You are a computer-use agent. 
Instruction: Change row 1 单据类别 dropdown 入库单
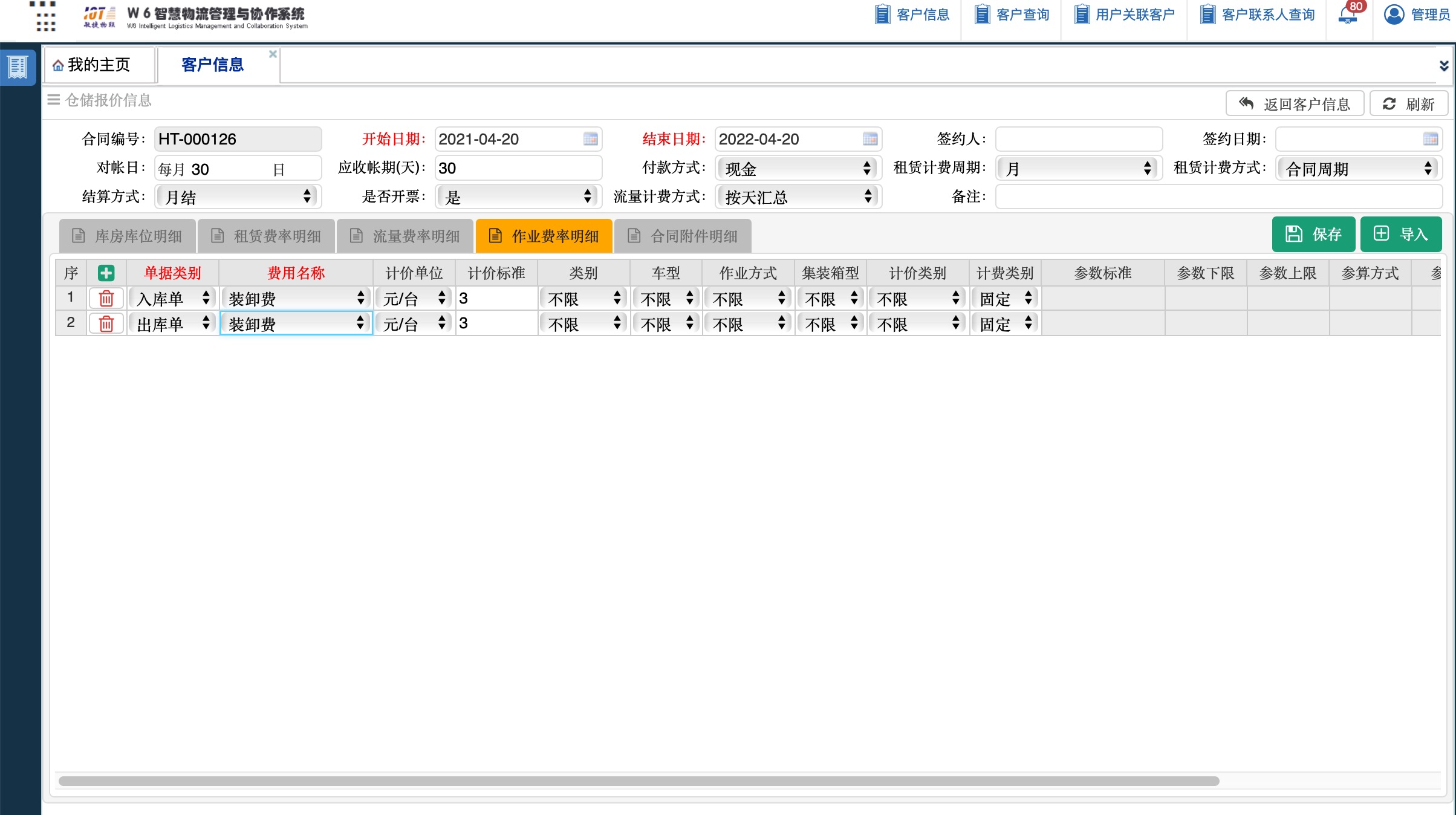172,299
